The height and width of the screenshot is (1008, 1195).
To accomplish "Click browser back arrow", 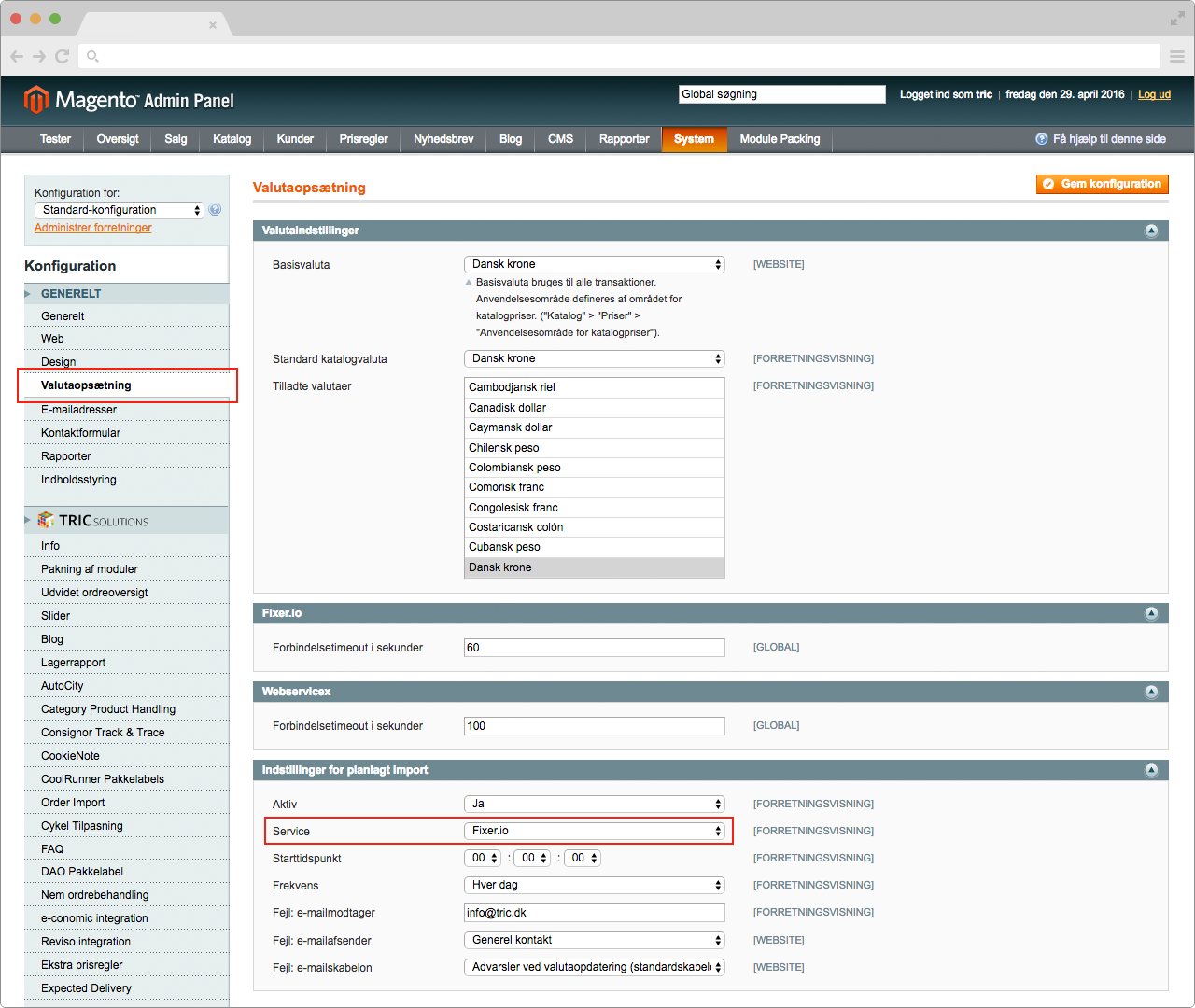I will pyautogui.click(x=17, y=56).
